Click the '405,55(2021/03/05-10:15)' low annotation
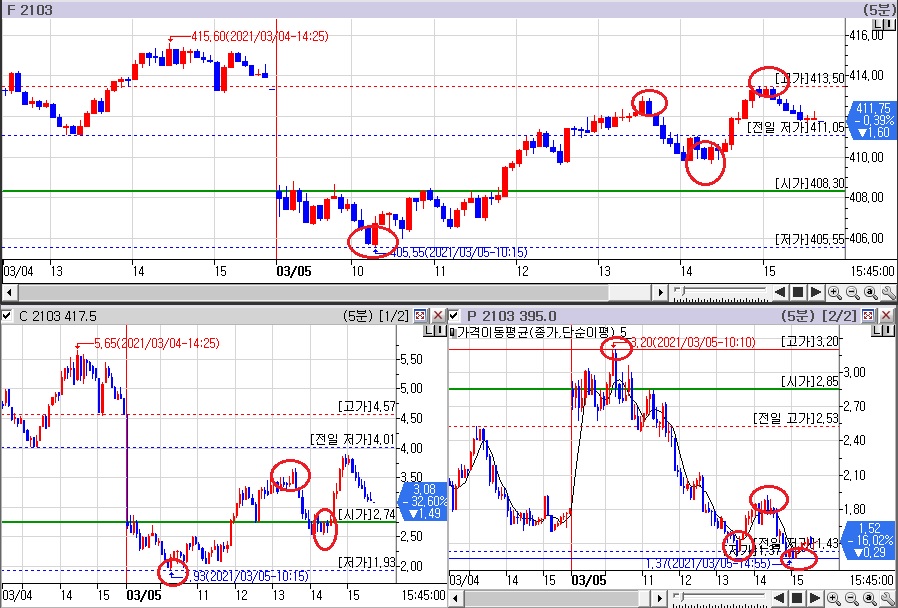The width and height of the screenshot is (898, 608). (x=459, y=252)
